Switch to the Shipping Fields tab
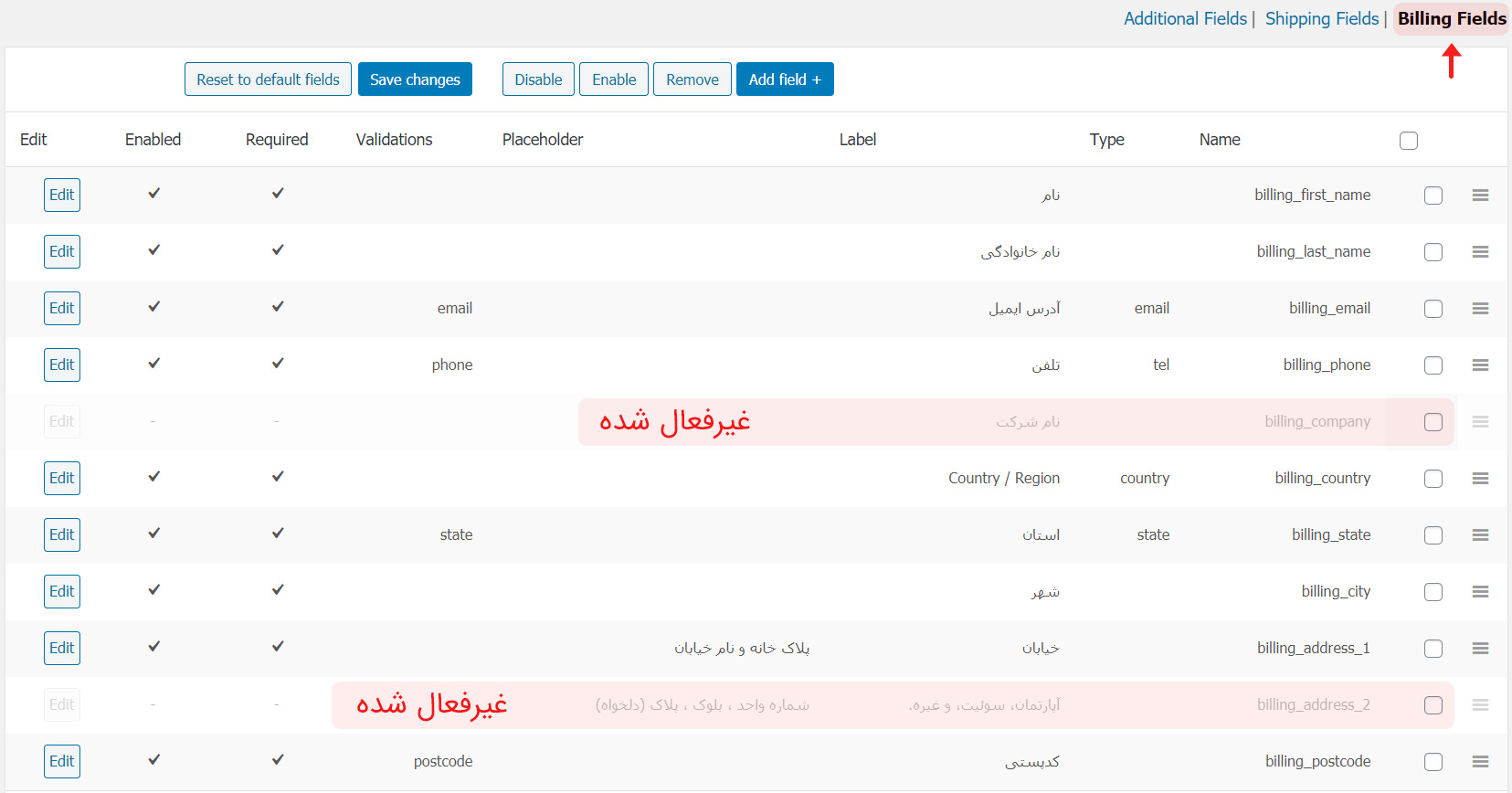This screenshot has height=793, width=1512. pos(1322,18)
